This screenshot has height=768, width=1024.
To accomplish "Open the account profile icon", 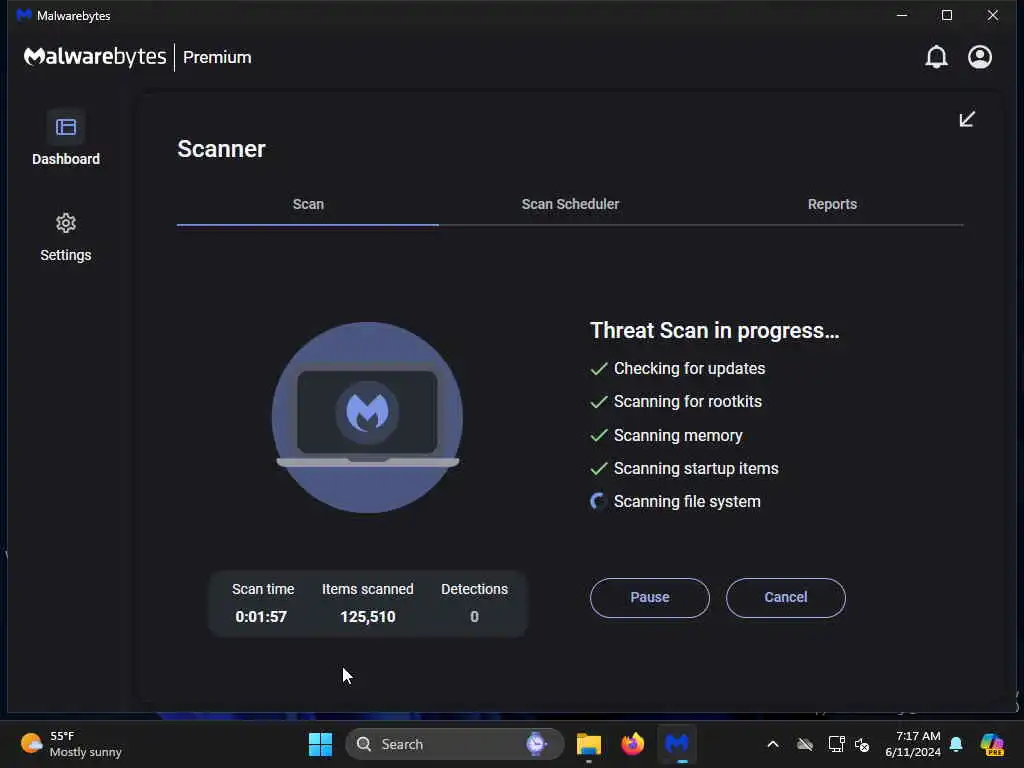I will (980, 57).
